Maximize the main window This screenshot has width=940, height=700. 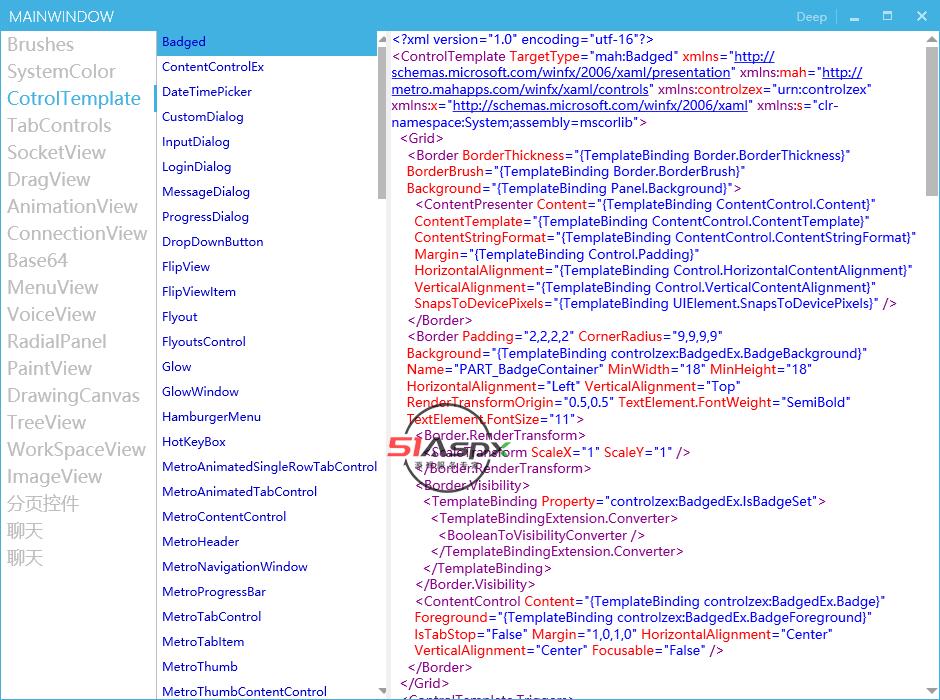(x=887, y=16)
